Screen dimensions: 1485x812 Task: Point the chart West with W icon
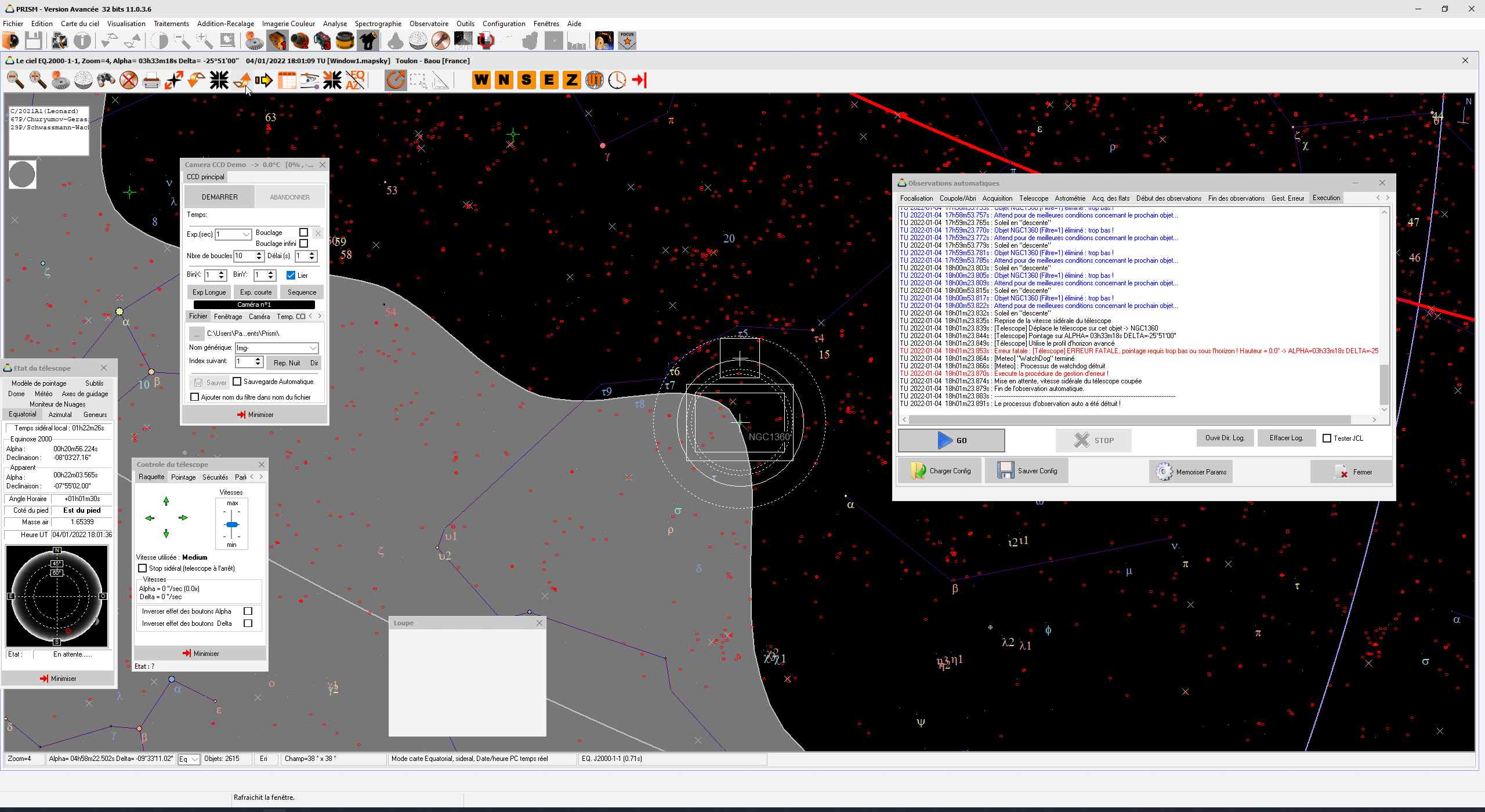click(x=481, y=80)
